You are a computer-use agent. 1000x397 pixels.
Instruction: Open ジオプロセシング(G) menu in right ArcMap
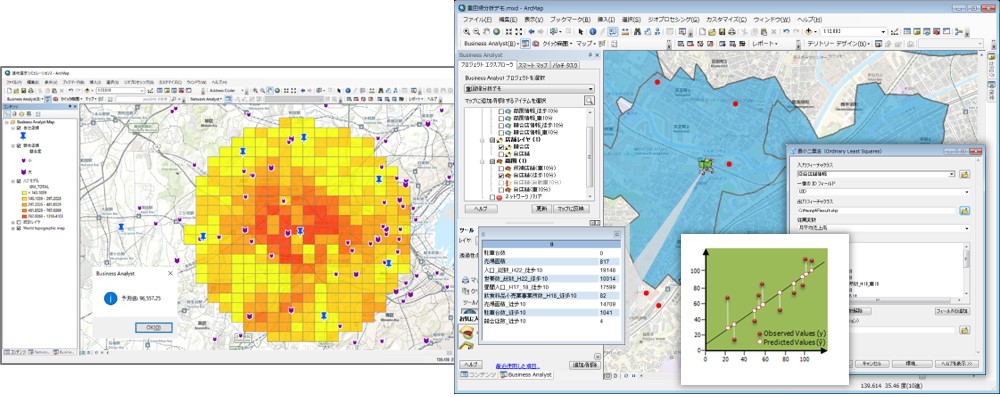coord(674,20)
